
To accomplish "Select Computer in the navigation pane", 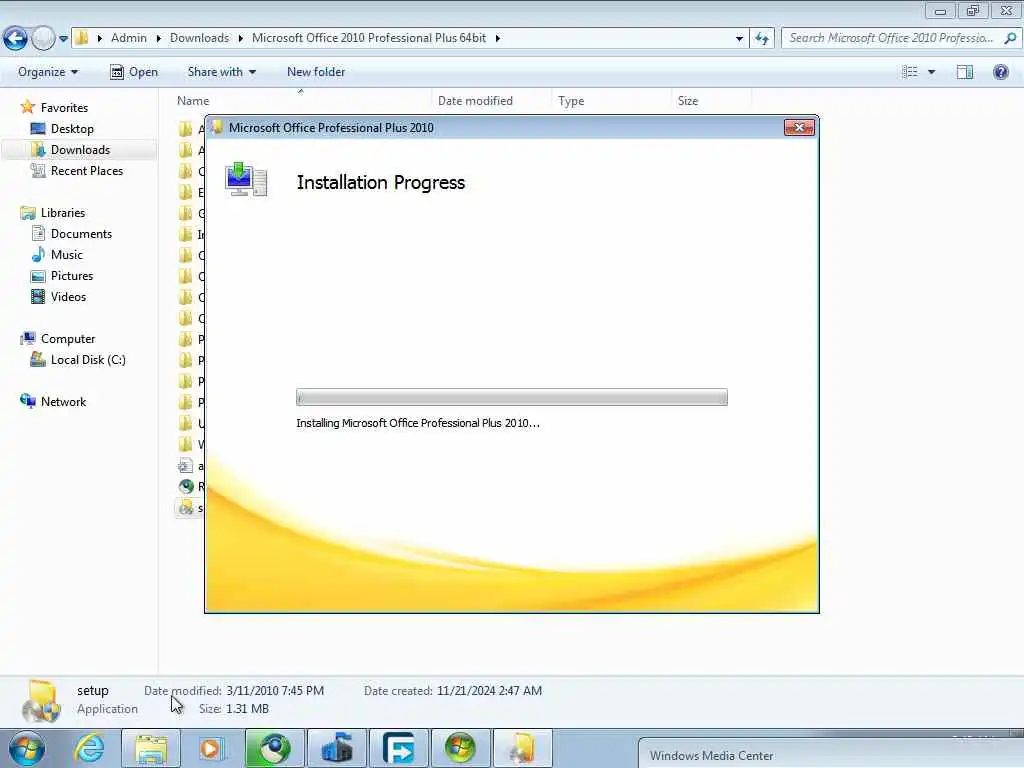I will pyautogui.click(x=68, y=339).
